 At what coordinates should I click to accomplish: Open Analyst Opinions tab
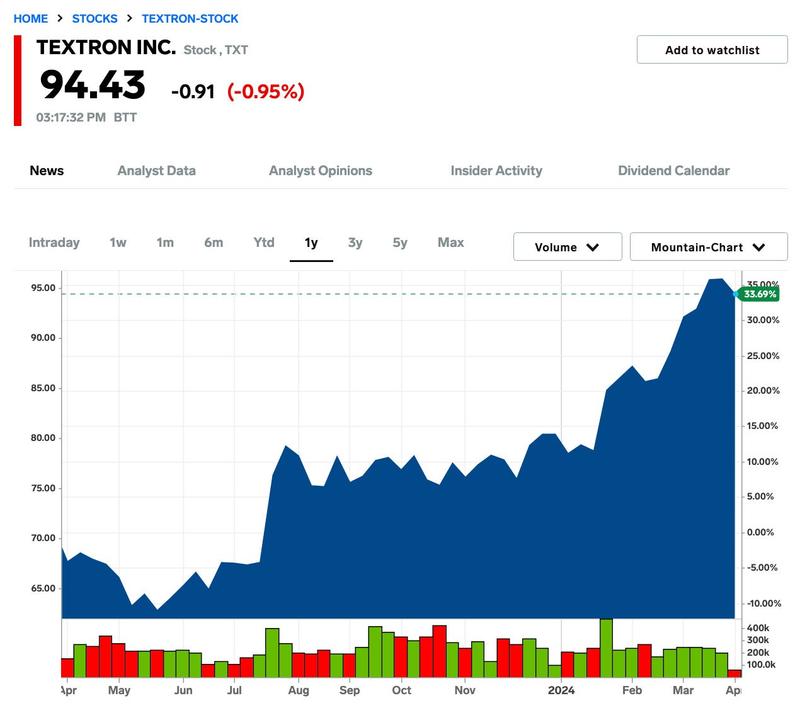(320, 170)
